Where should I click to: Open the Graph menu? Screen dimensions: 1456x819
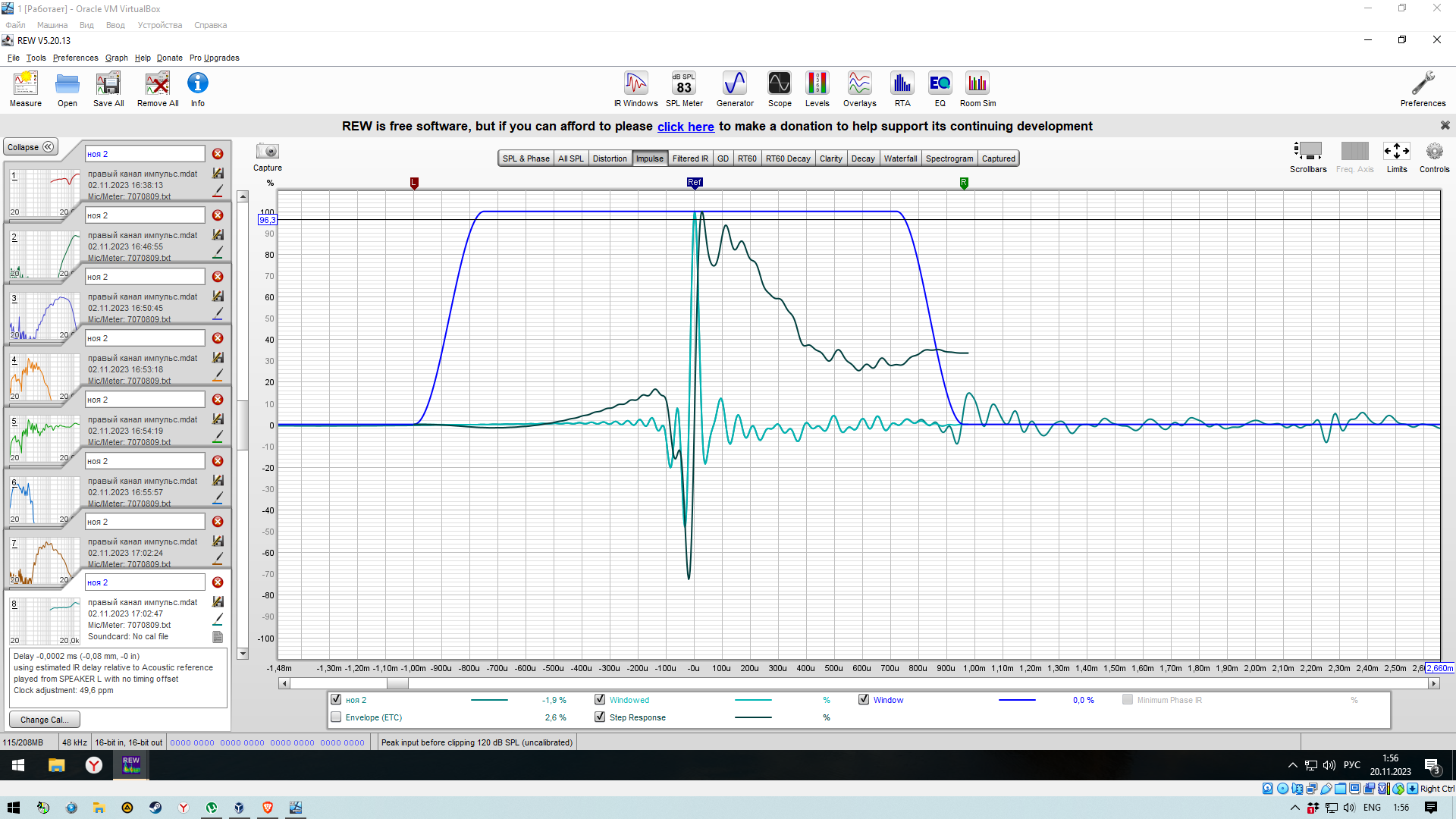[116, 58]
